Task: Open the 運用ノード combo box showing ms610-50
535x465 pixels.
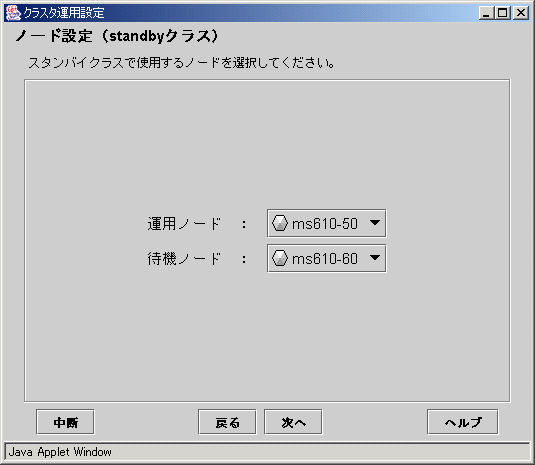Action: point(327,223)
